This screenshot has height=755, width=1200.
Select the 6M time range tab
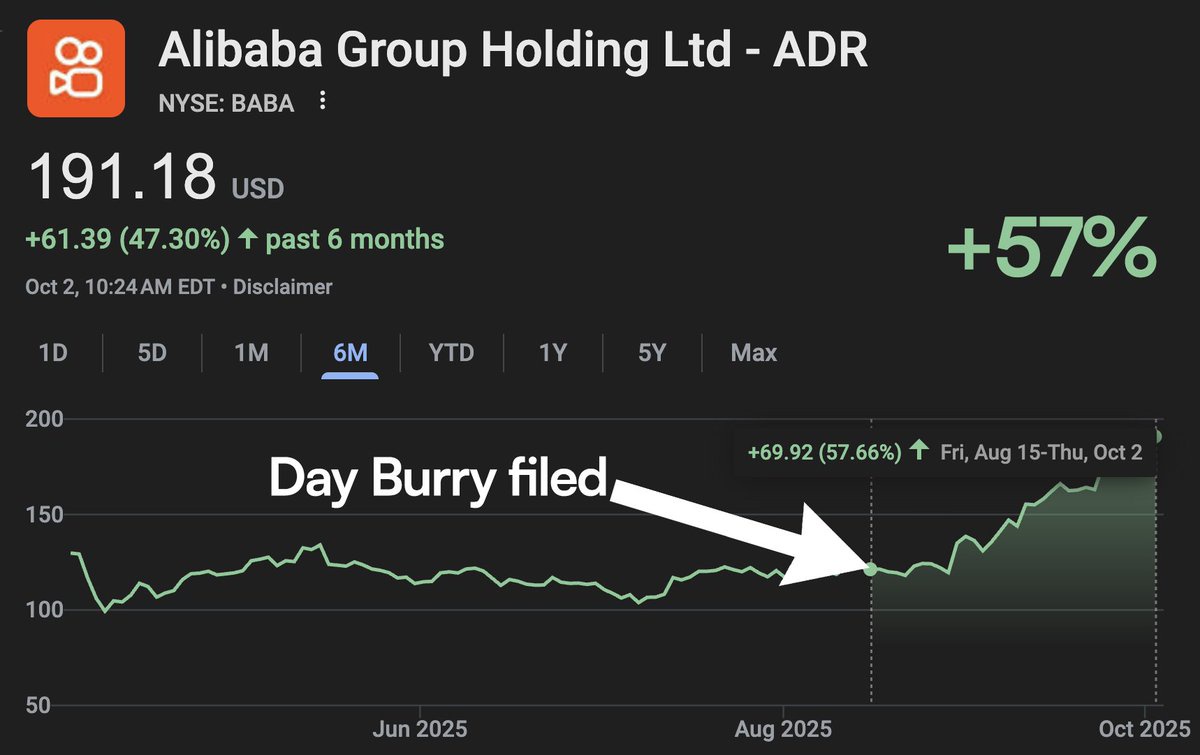click(350, 353)
